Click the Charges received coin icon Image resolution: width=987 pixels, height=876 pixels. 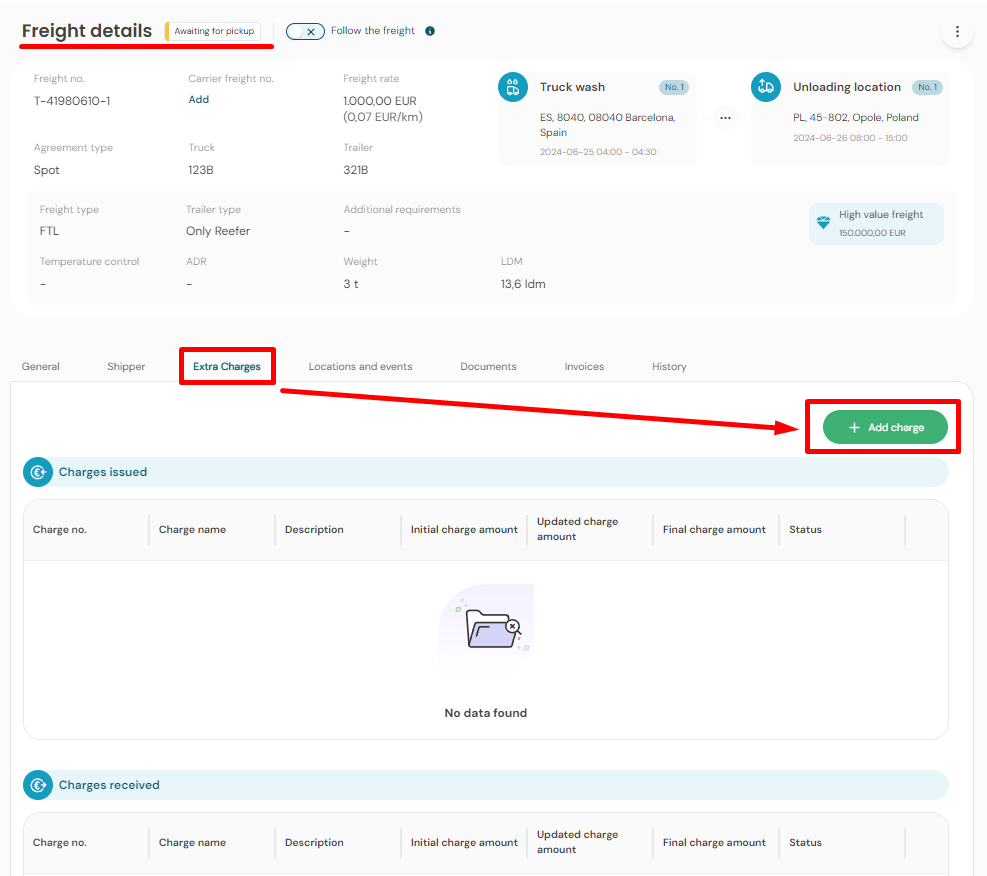pos(37,785)
